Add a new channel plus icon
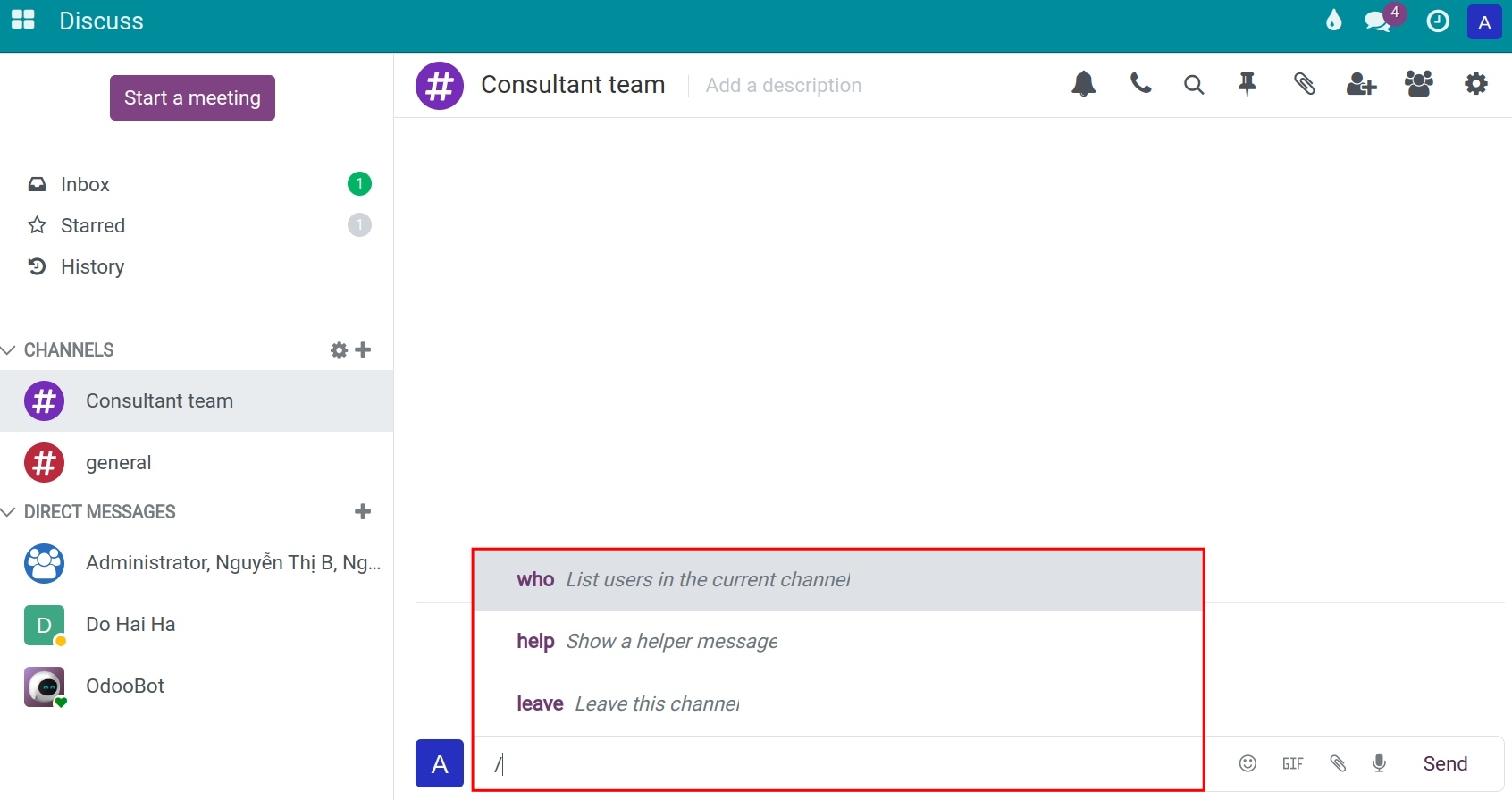Viewport: 1512px width, 800px height. click(363, 349)
